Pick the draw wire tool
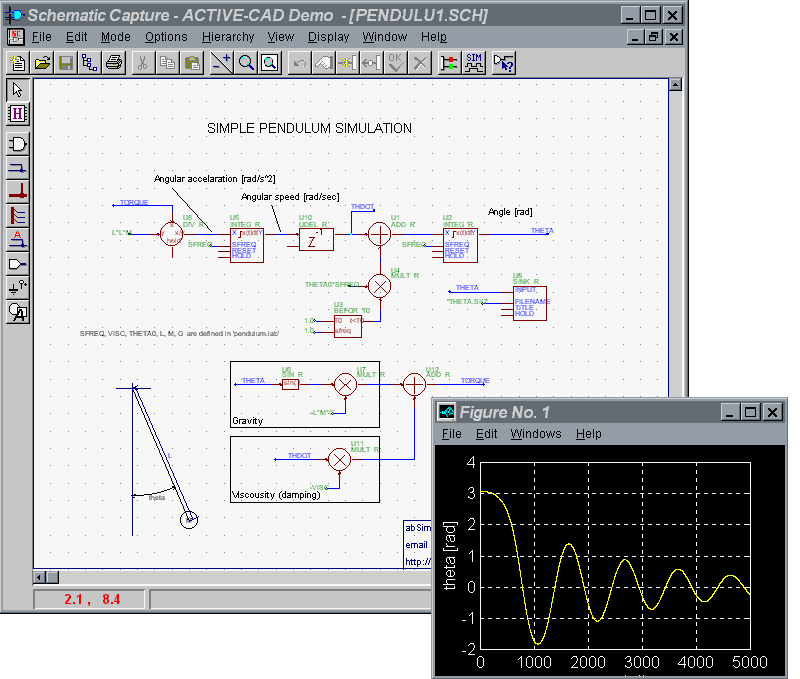800x679 pixels. [x=17, y=168]
